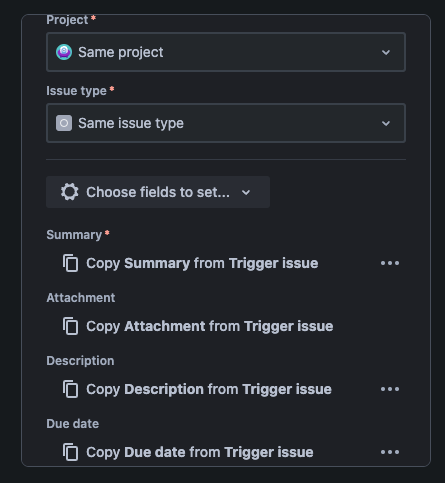Select Copy Description from Trigger issue text

[x=209, y=389]
